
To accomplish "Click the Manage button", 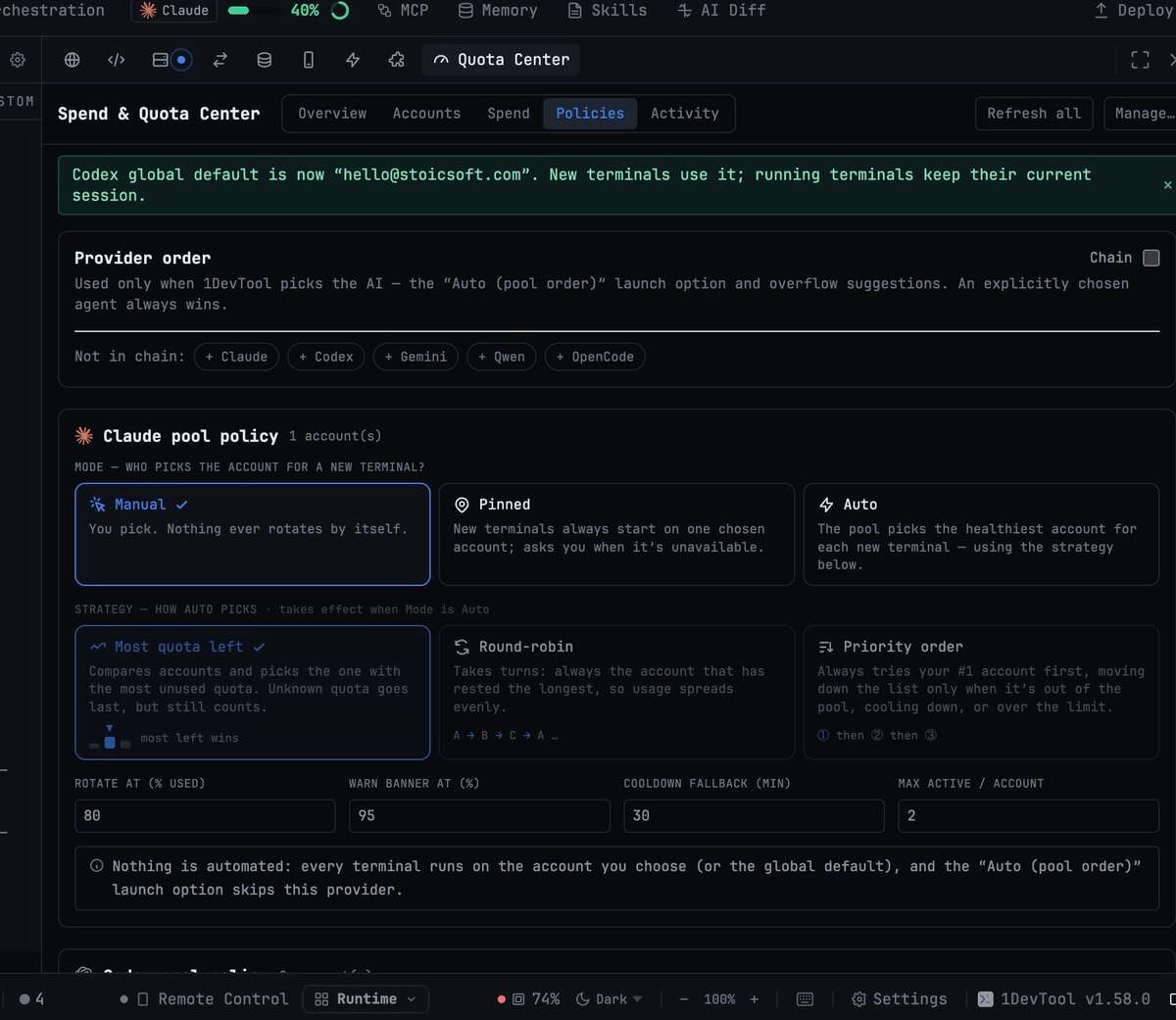I will (x=1140, y=114).
